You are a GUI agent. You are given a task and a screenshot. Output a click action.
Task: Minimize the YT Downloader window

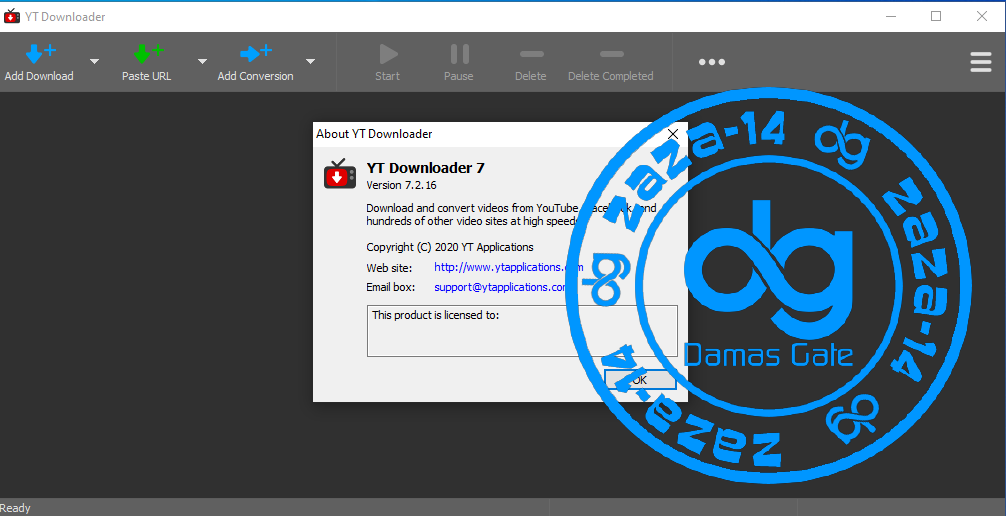click(x=891, y=17)
